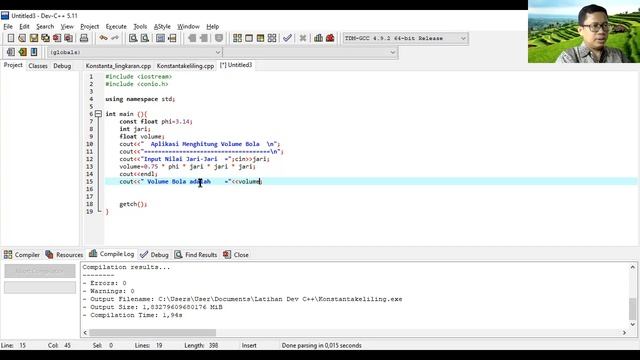The image size is (640, 360).
Task: Open the Search menu
Action: (x=45, y=27)
